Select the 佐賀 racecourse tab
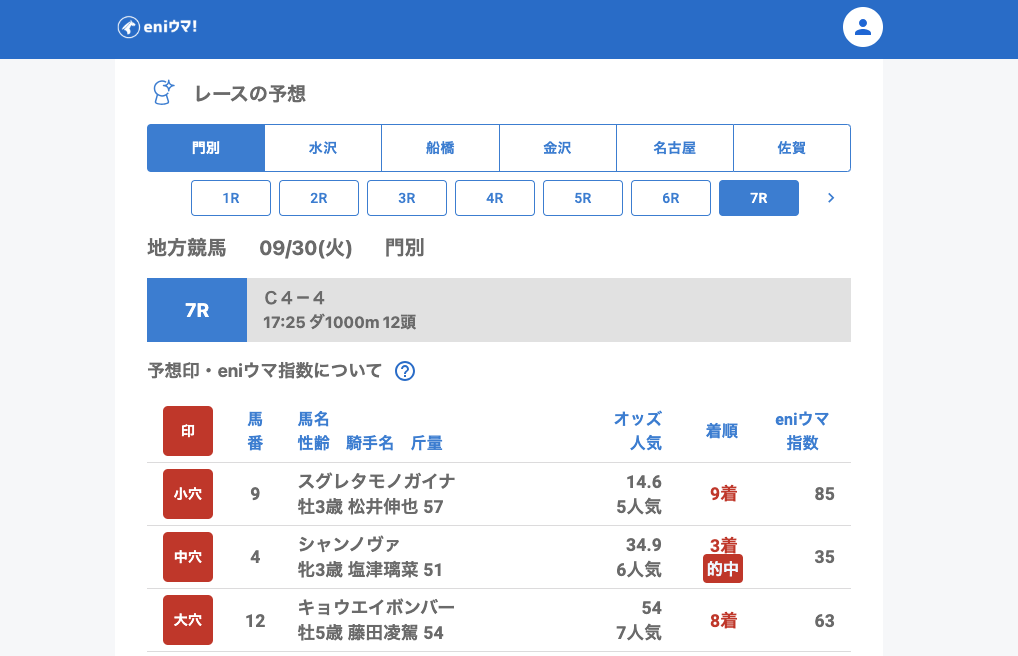Image resolution: width=1018 pixels, height=656 pixels. pos(791,148)
